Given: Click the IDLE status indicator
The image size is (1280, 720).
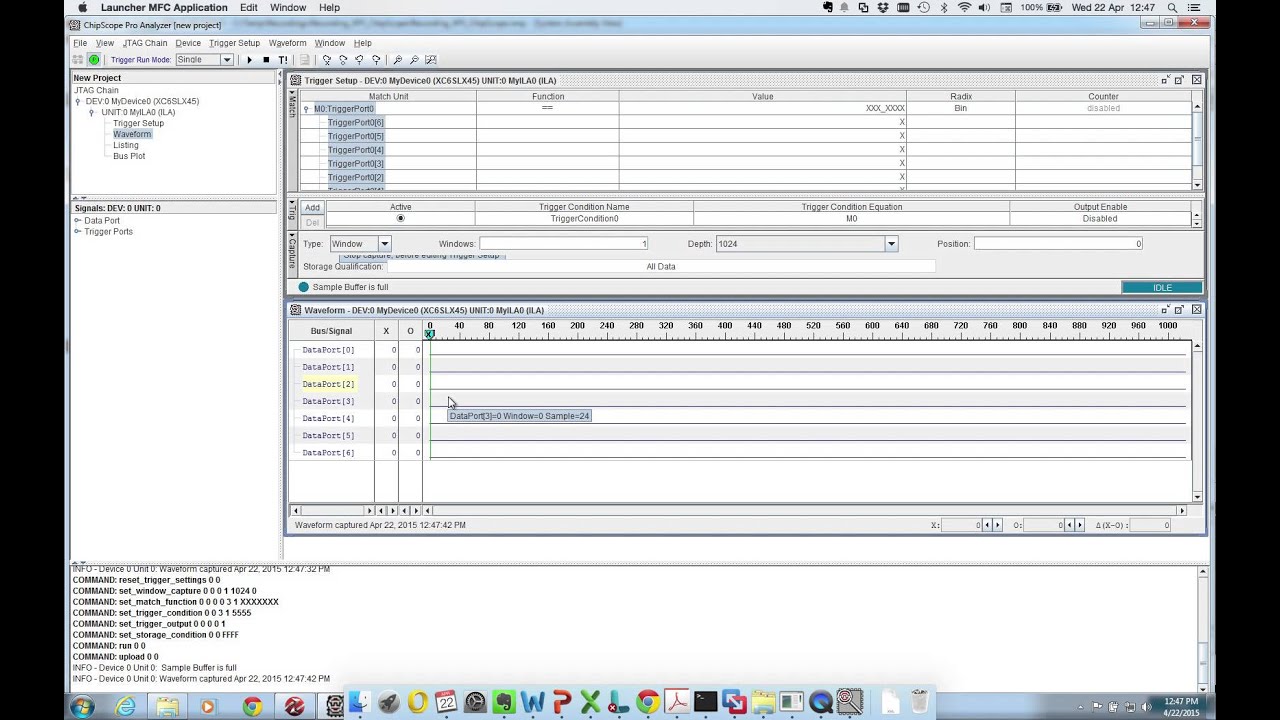Looking at the screenshot, I should pyautogui.click(x=1162, y=288).
